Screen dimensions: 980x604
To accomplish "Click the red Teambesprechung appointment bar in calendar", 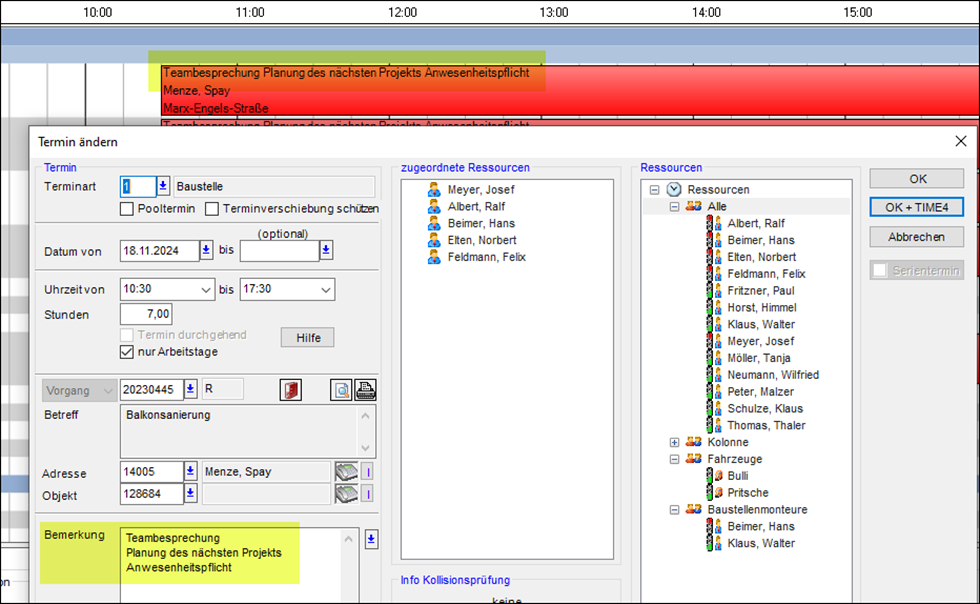I will 700,90.
